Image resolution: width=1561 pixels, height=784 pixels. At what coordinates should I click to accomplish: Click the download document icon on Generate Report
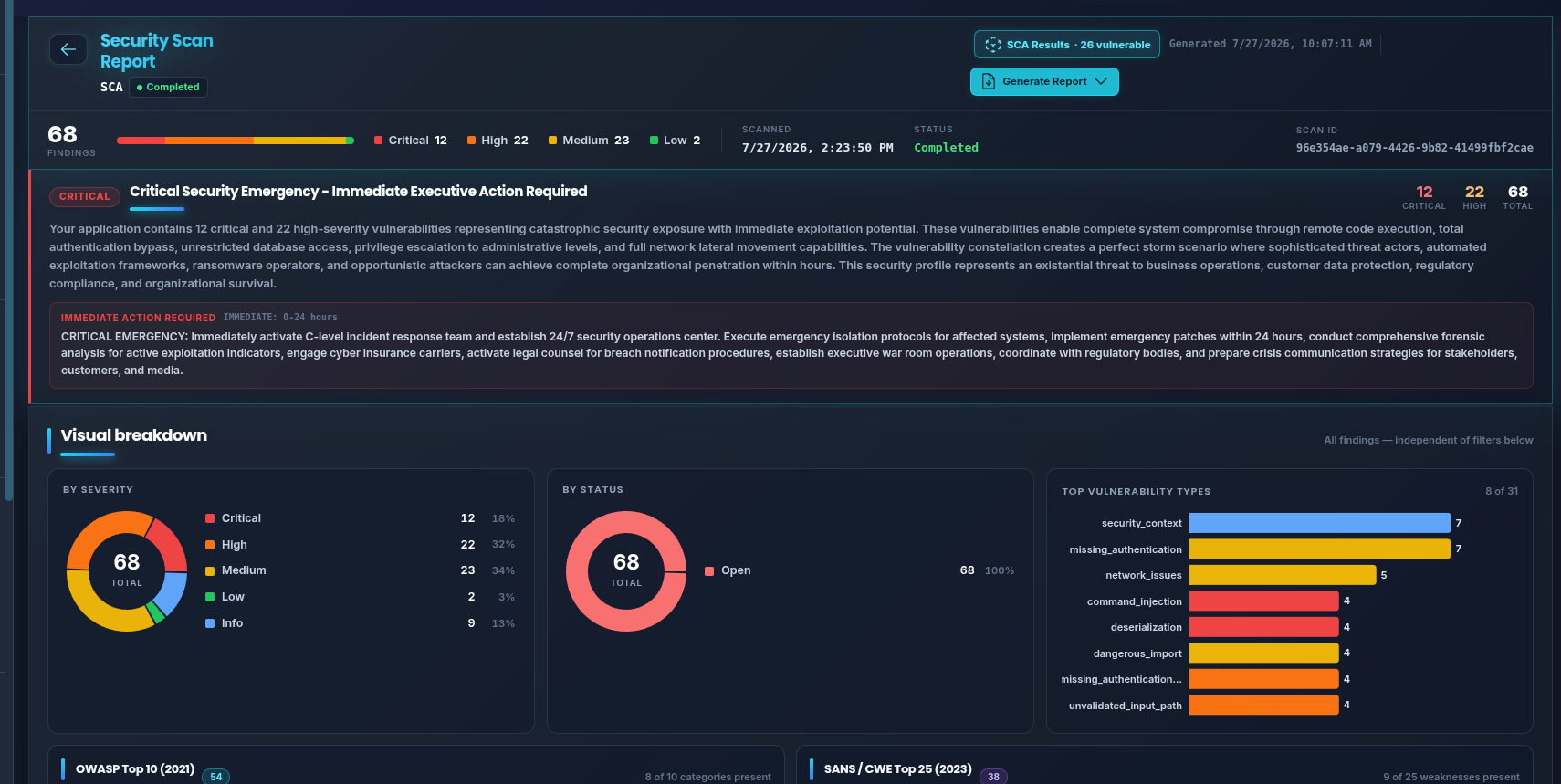tap(989, 81)
